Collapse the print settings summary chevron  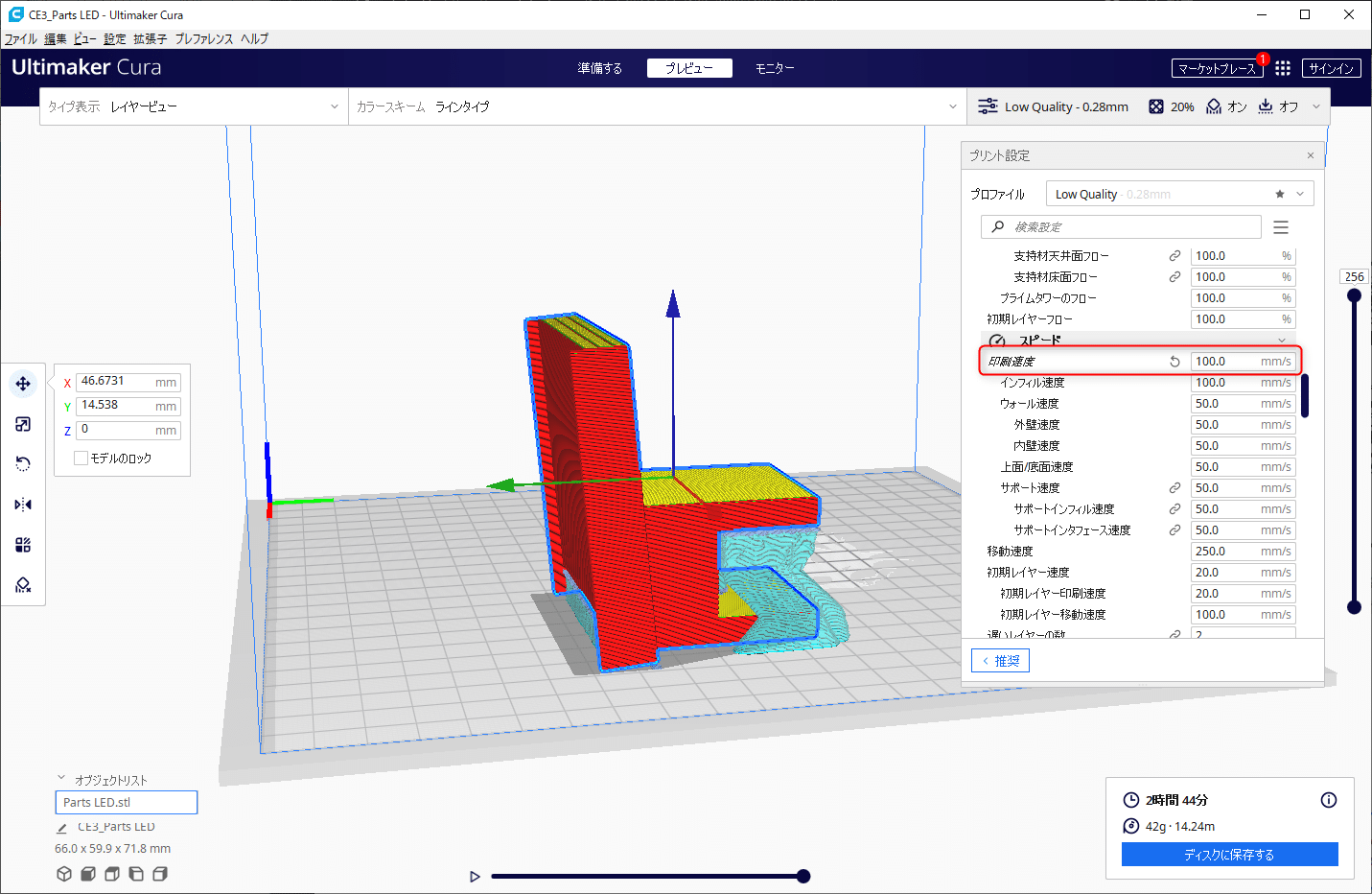[x=1316, y=106]
